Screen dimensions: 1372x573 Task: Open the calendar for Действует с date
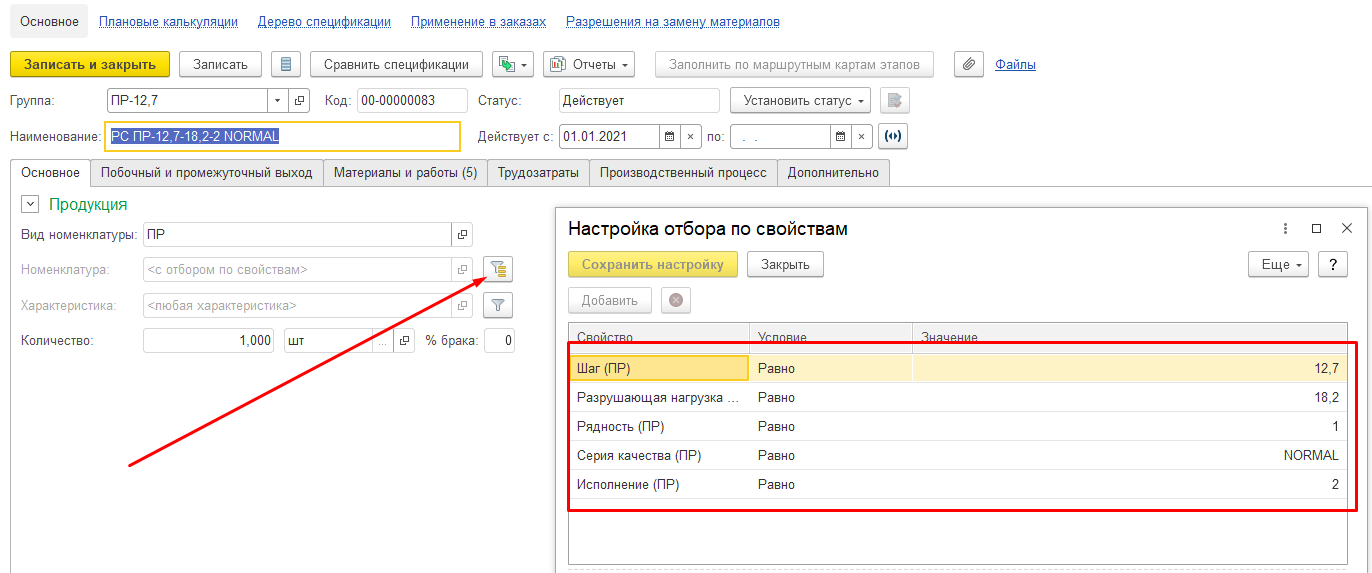[x=669, y=136]
